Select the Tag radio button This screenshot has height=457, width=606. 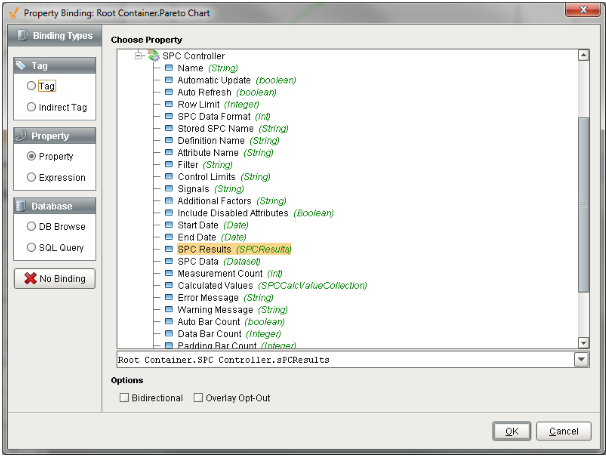coord(32,86)
